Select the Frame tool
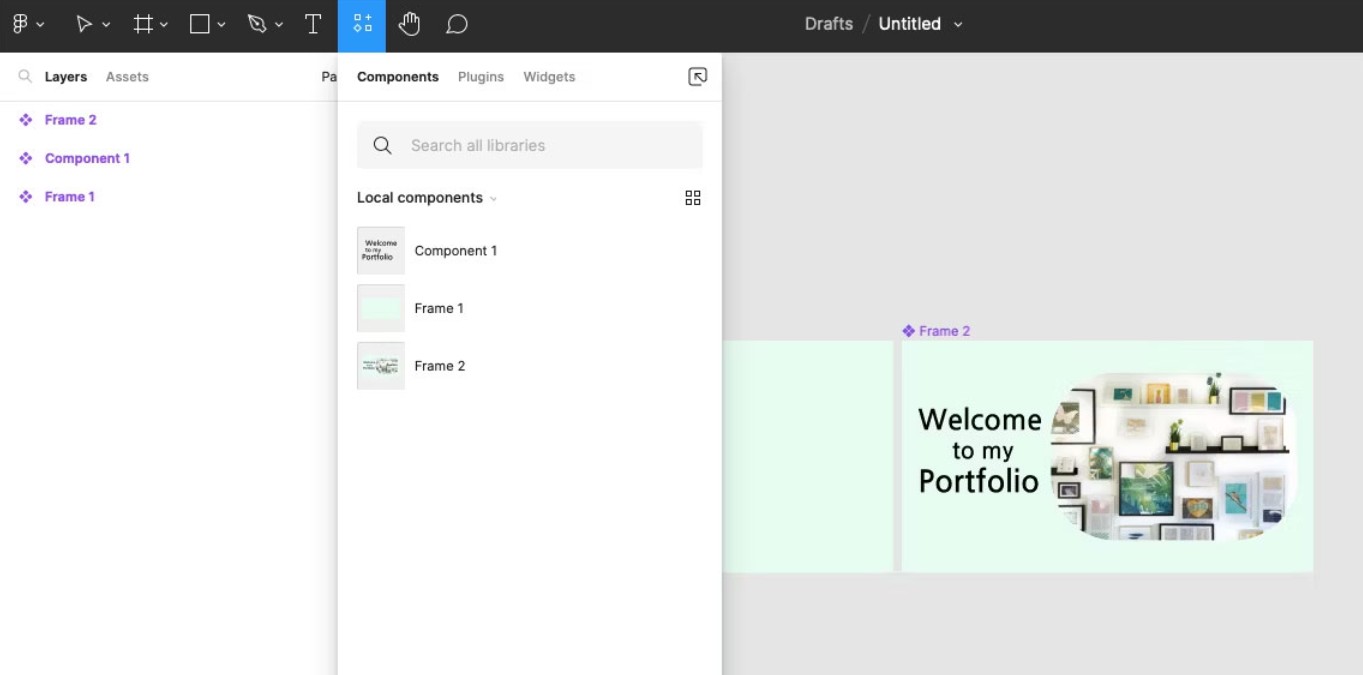Image resolution: width=1363 pixels, height=675 pixels. (143, 24)
